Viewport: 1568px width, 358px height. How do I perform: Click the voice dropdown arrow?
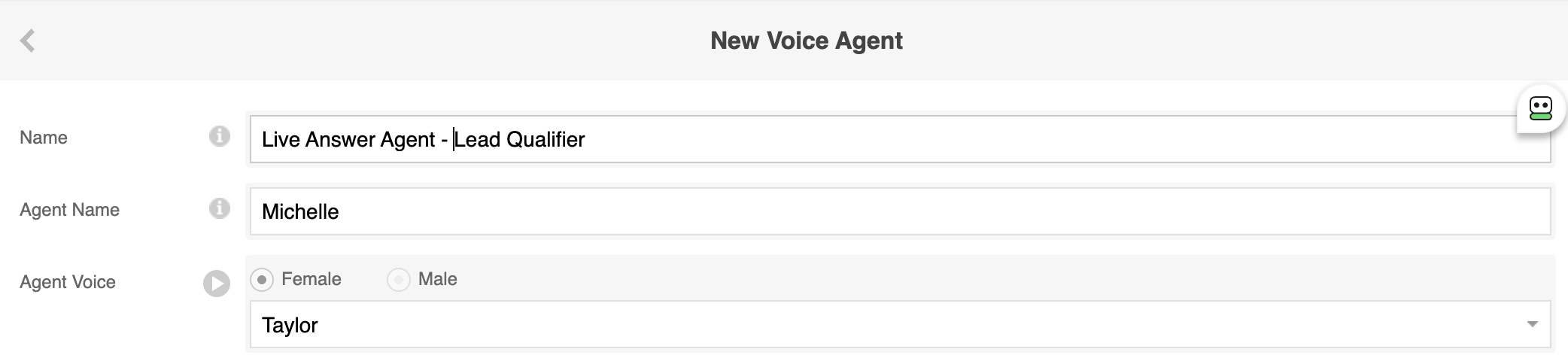1532,325
